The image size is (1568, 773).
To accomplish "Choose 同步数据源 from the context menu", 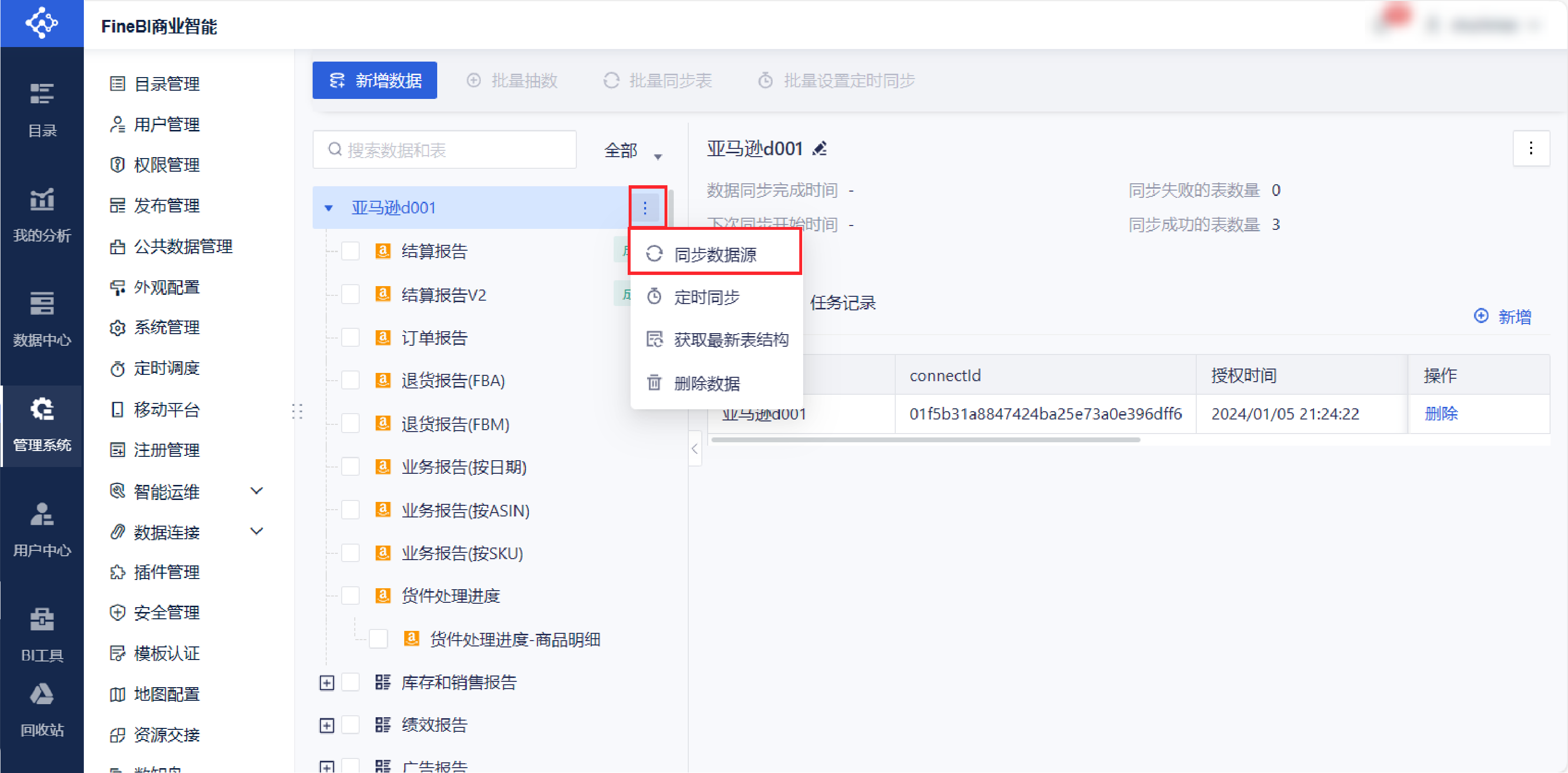I will (x=714, y=255).
